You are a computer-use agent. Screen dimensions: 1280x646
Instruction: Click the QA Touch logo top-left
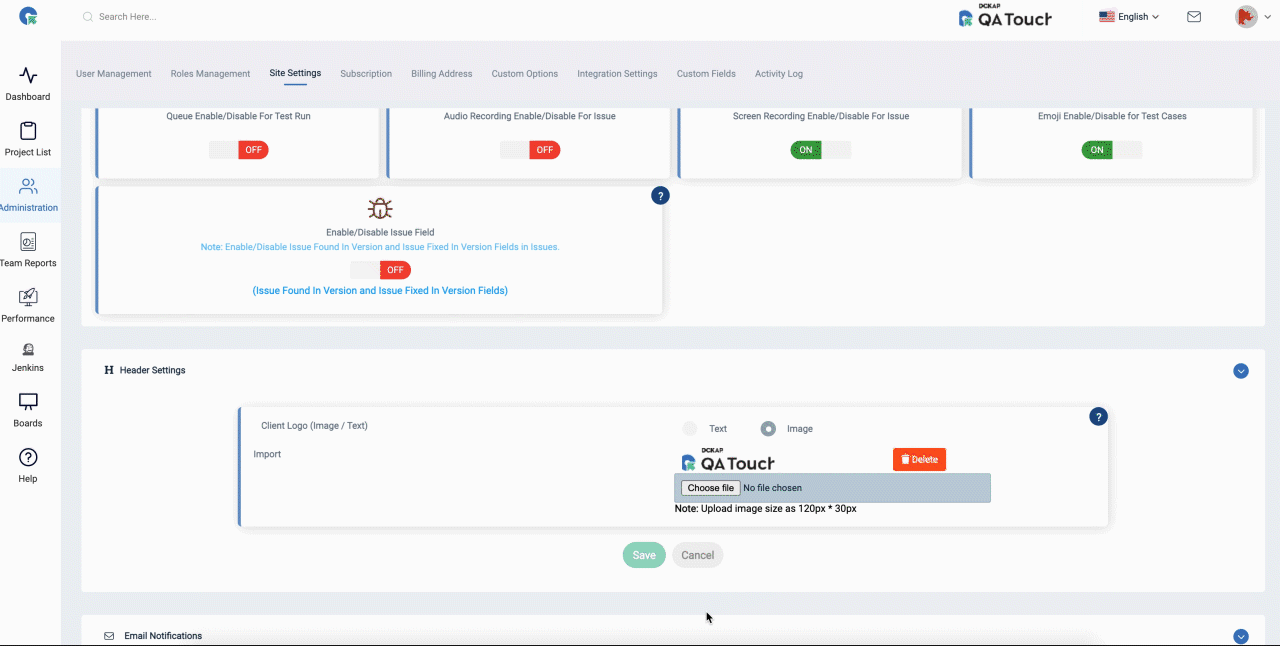(x=29, y=16)
